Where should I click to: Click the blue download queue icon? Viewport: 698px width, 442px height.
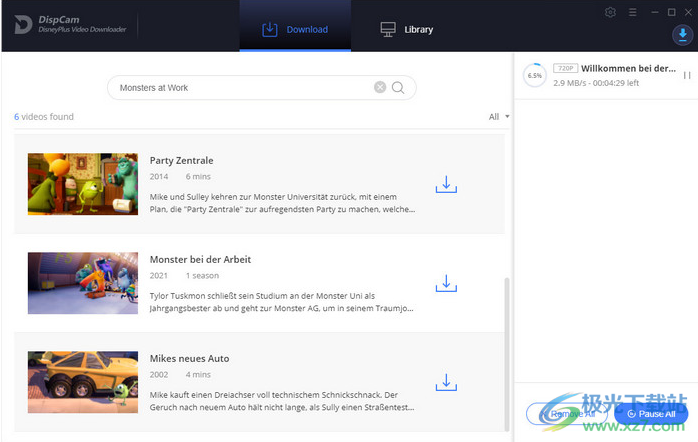682,35
